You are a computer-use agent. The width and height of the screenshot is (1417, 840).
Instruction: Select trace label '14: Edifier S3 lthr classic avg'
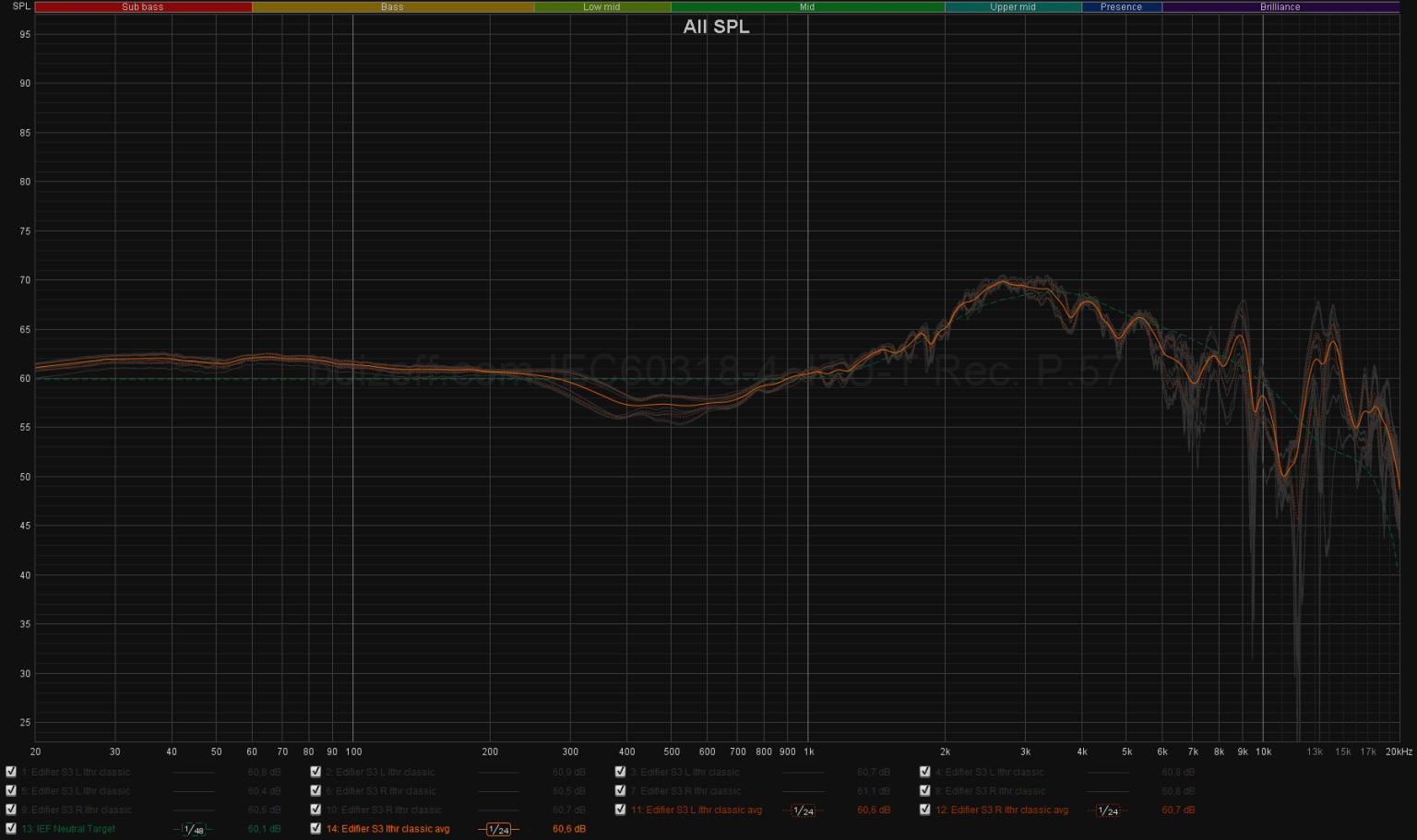pyautogui.click(x=387, y=829)
